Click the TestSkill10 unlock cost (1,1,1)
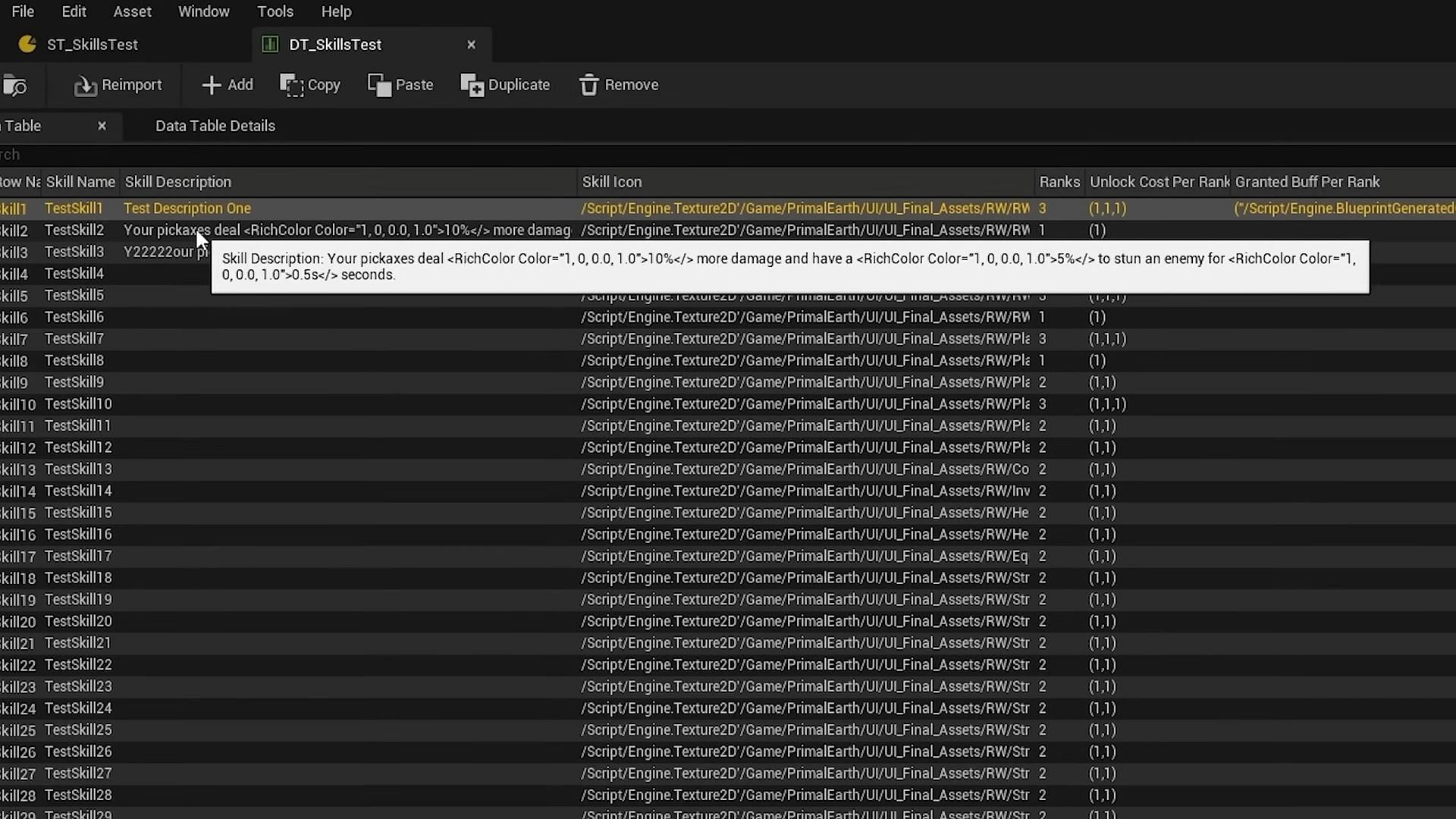The image size is (1456, 819). [x=1107, y=404]
